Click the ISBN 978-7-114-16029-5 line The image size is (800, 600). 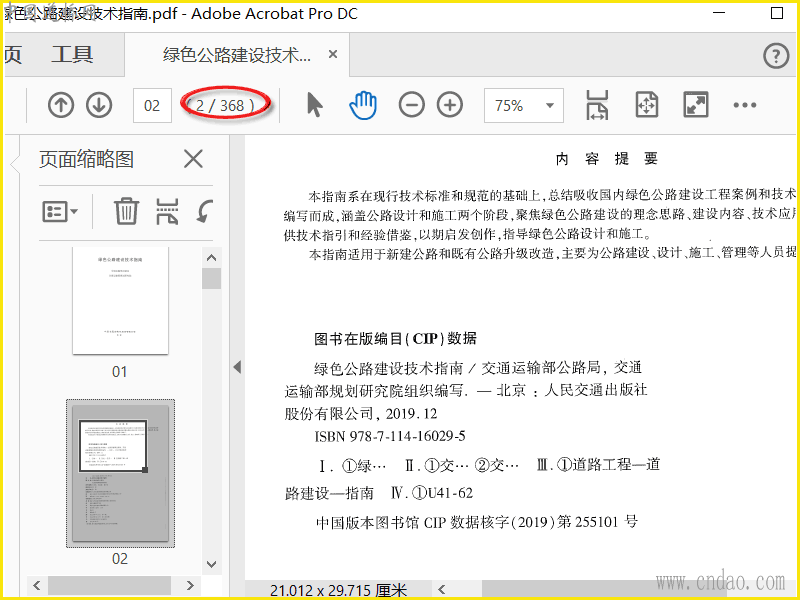390,436
